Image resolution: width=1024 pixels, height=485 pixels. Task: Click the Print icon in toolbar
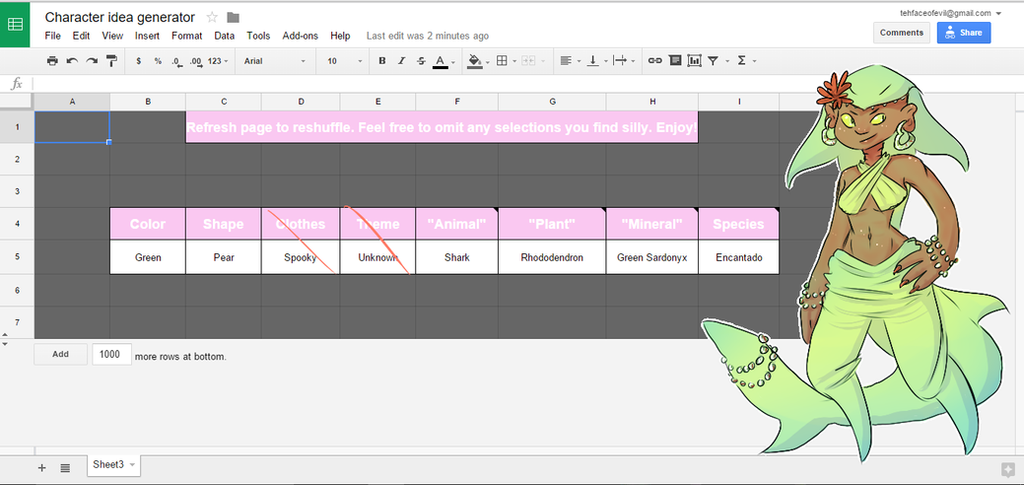(x=52, y=61)
